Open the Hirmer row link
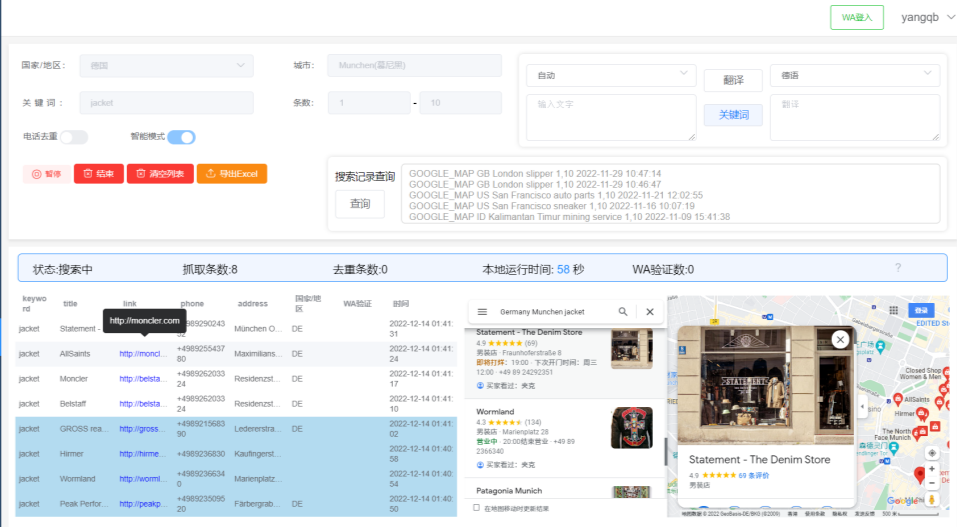 click(x=140, y=454)
